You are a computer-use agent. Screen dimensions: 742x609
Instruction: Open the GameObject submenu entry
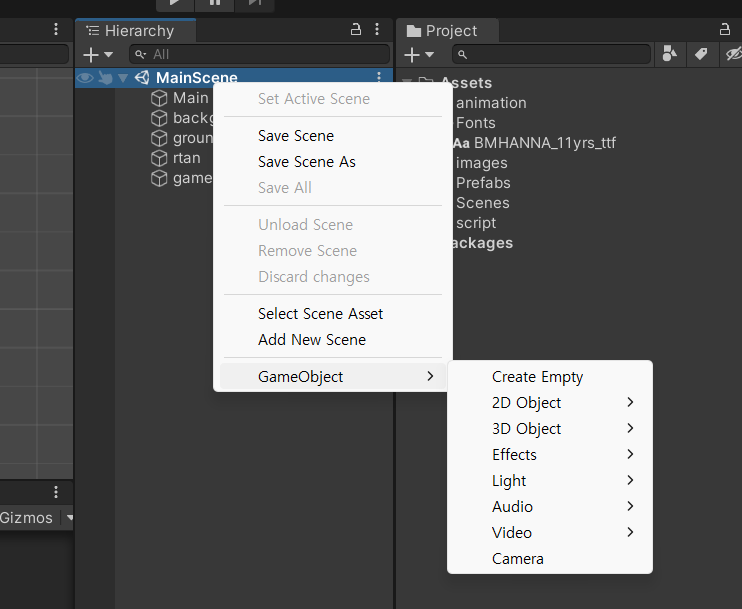[333, 377]
